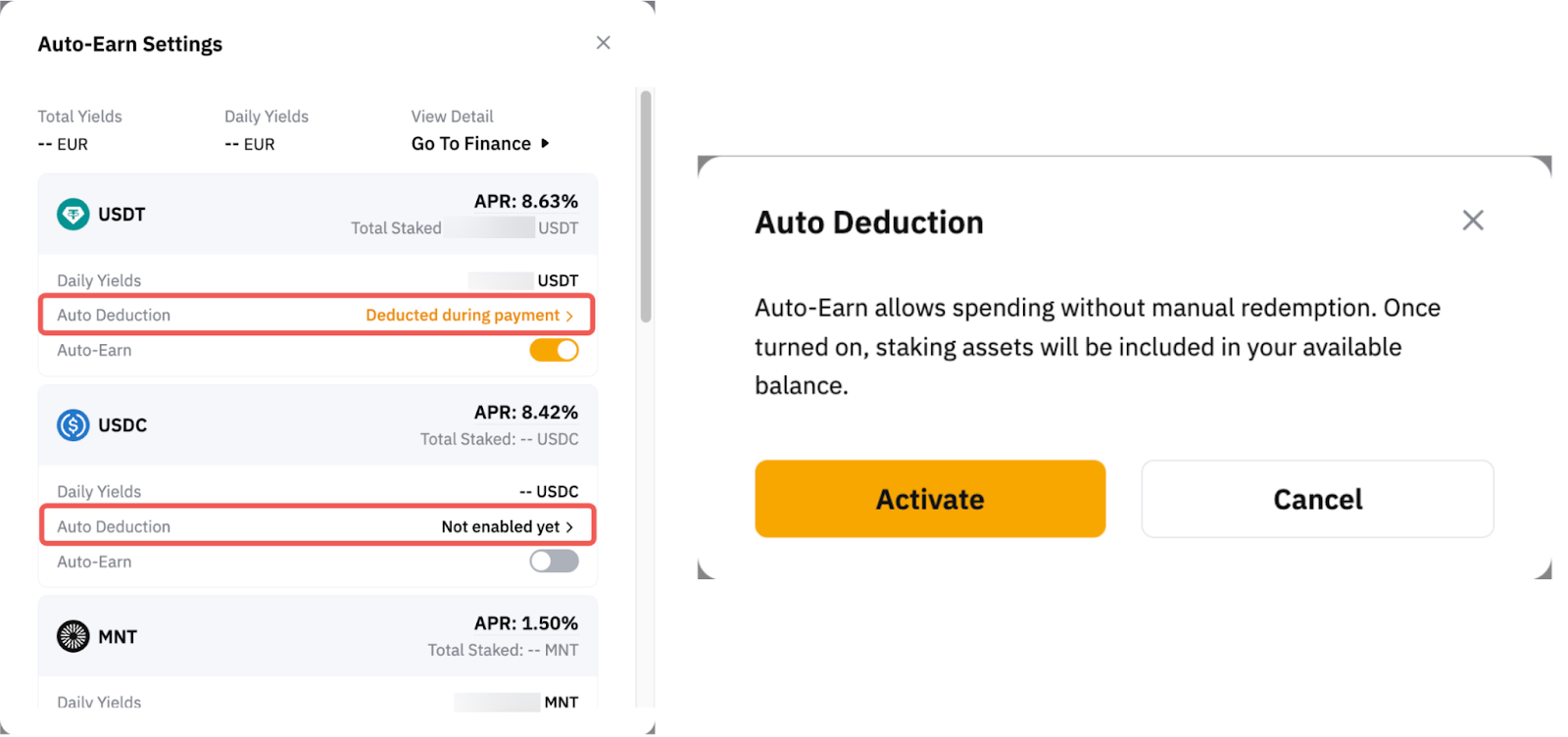Open 'Not enabled yet' chevron for USDC

(568, 527)
